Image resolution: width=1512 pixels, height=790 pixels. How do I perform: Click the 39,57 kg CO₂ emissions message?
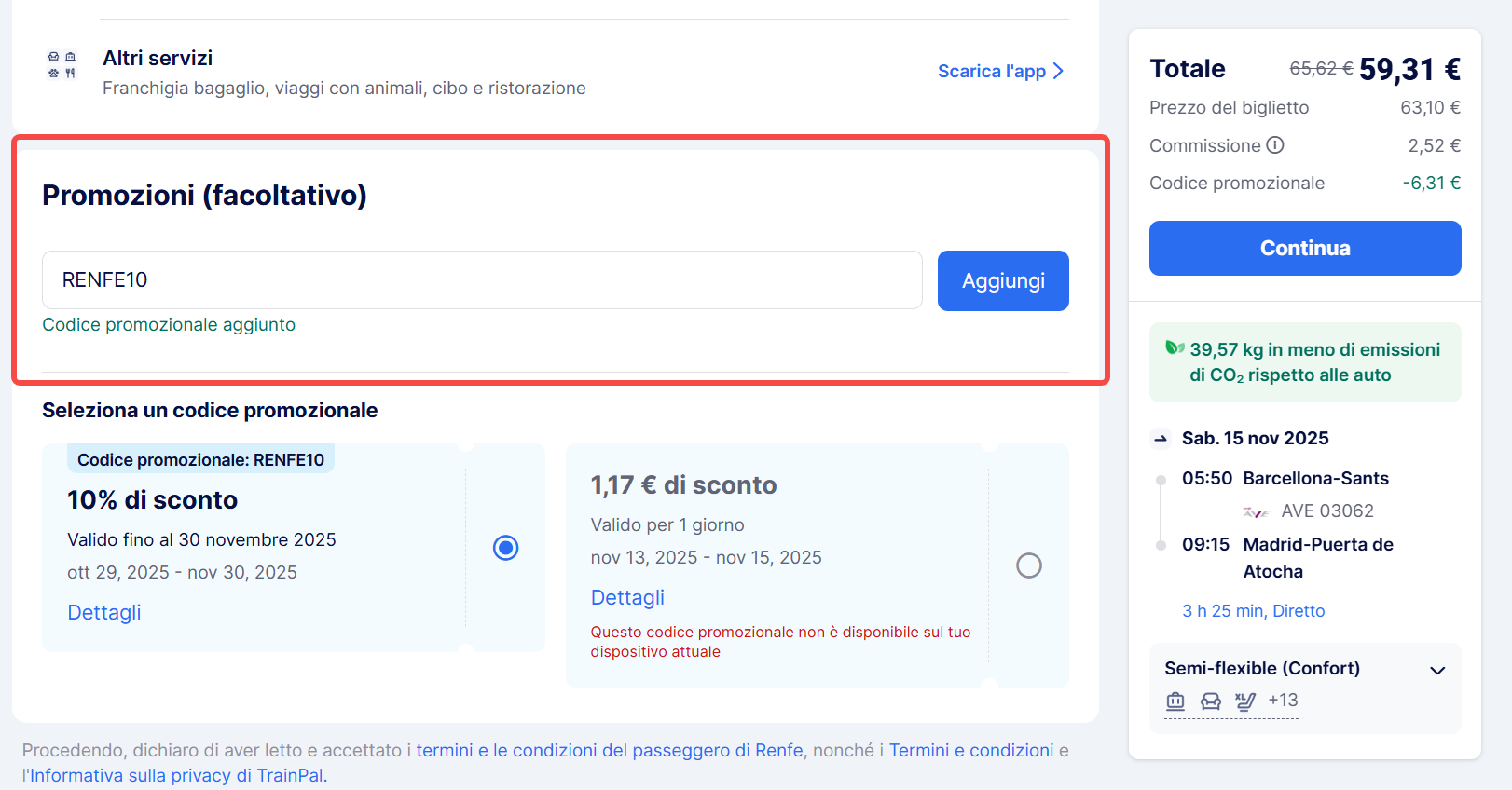coord(1314,362)
